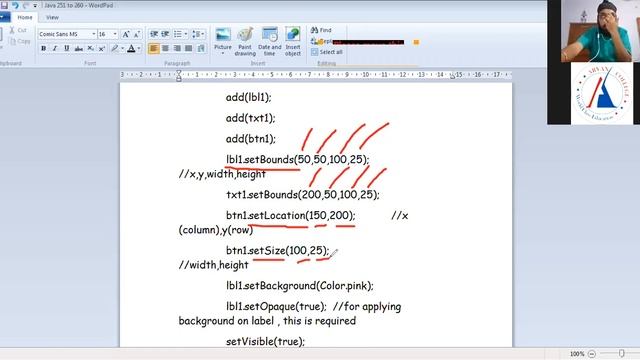Image resolution: width=640 pixels, height=360 pixels.
Task: Align text to the right
Action: point(177,49)
